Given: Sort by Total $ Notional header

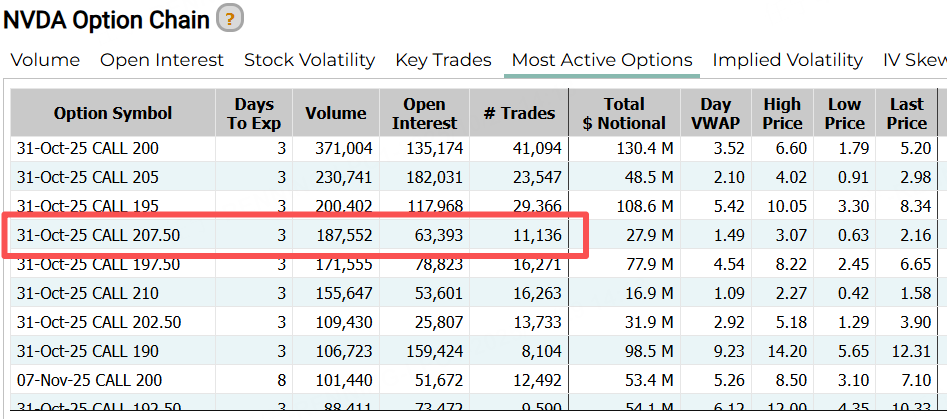Looking at the screenshot, I should (624, 113).
